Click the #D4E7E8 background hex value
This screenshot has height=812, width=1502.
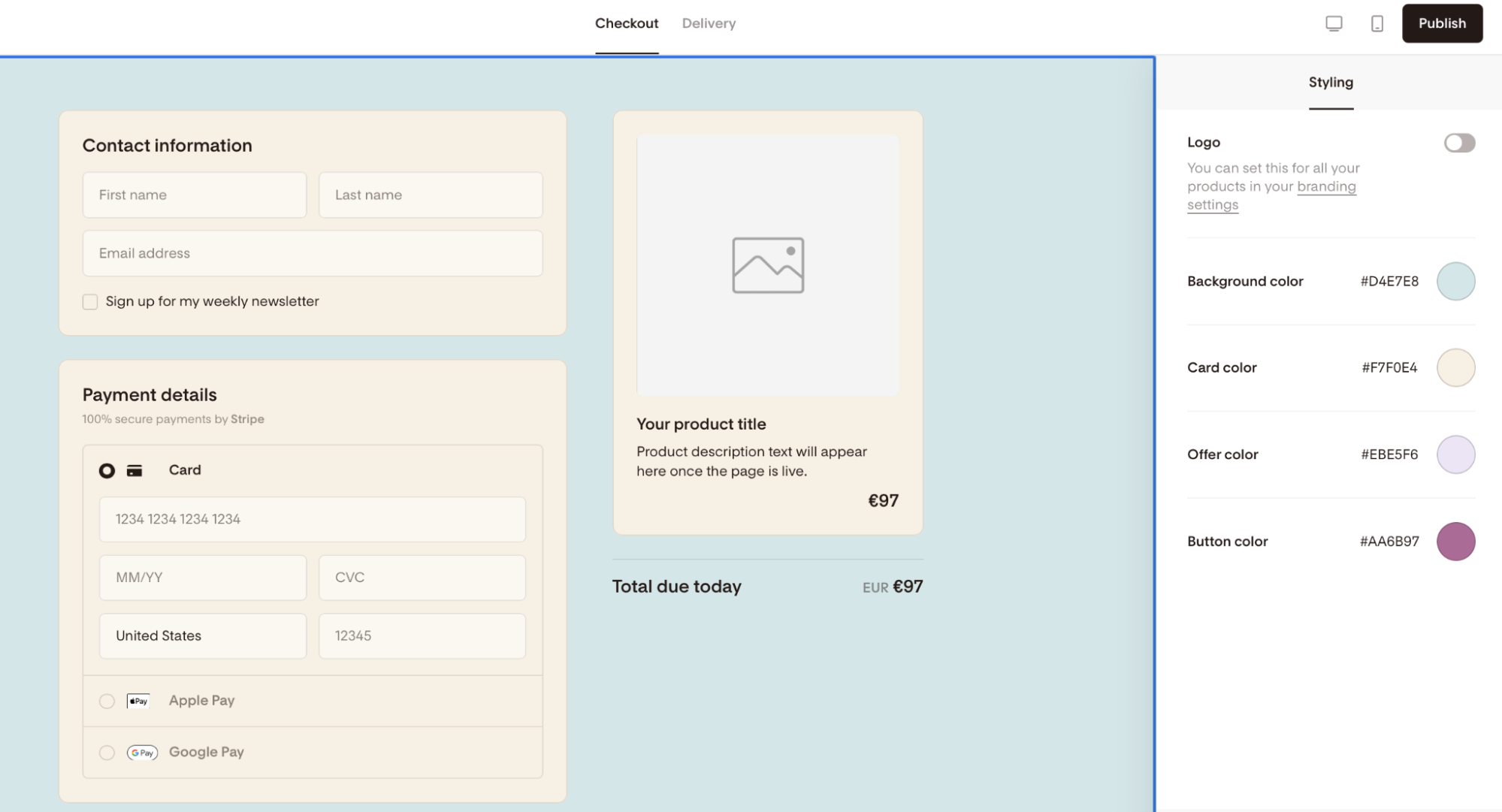[1389, 282]
